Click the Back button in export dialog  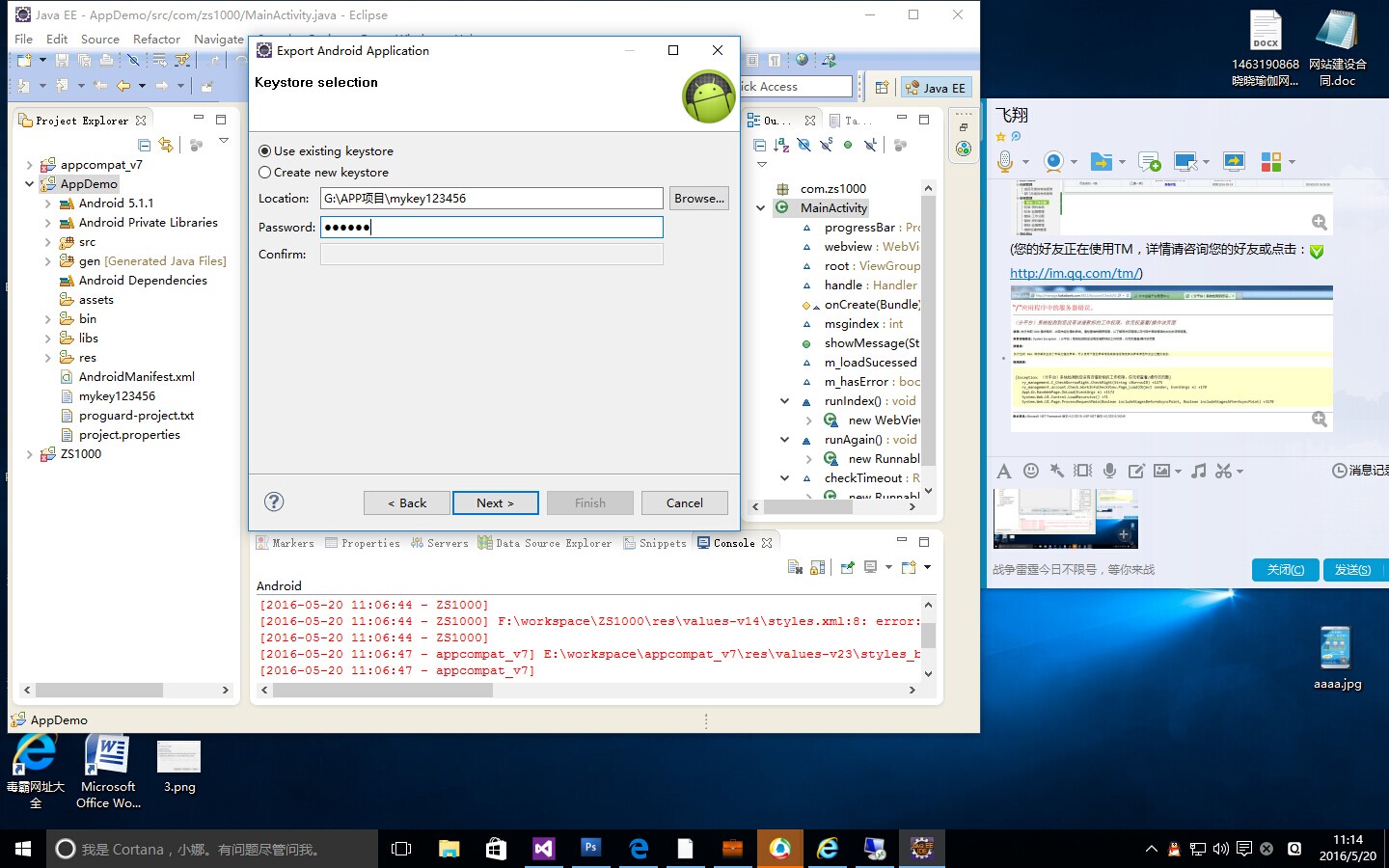(x=407, y=503)
